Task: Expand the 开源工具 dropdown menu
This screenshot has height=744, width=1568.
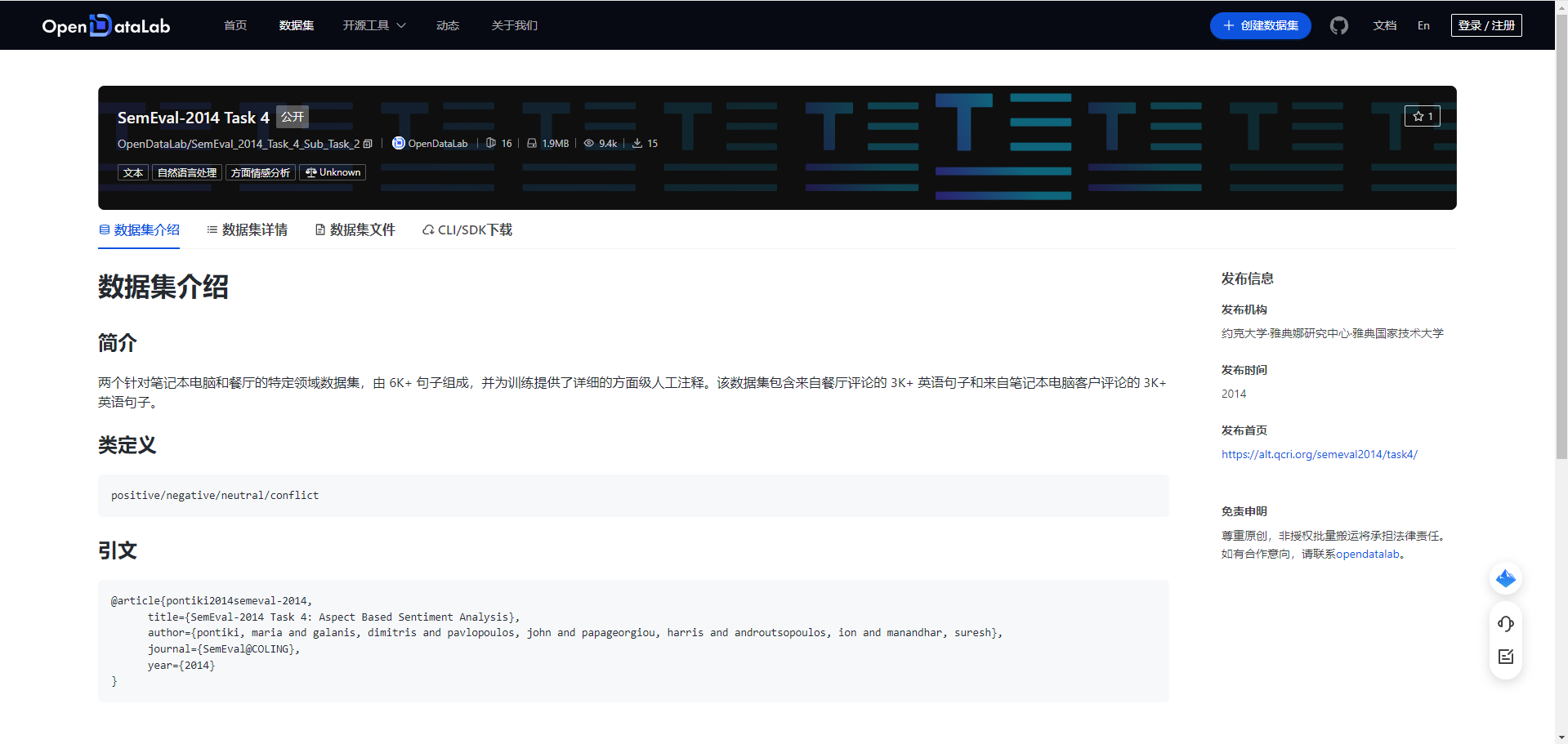Action: click(374, 25)
